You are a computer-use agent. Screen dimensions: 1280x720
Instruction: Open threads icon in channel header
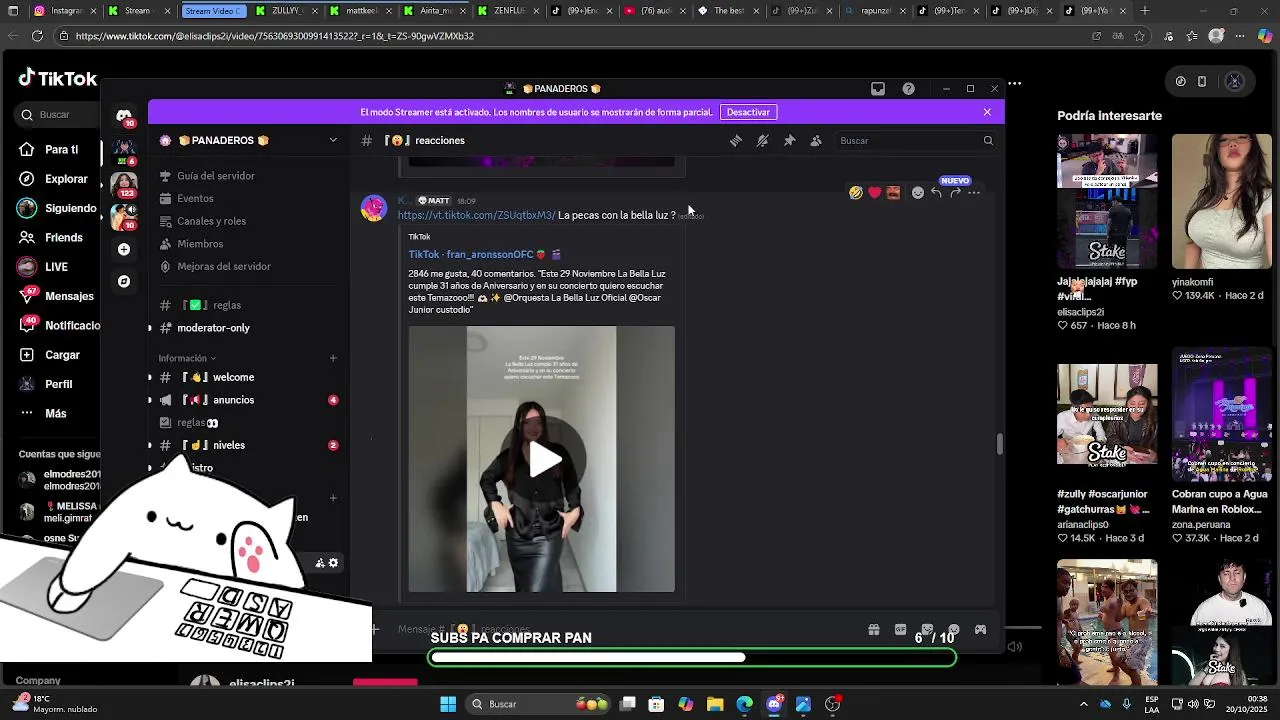(x=736, y=141)
